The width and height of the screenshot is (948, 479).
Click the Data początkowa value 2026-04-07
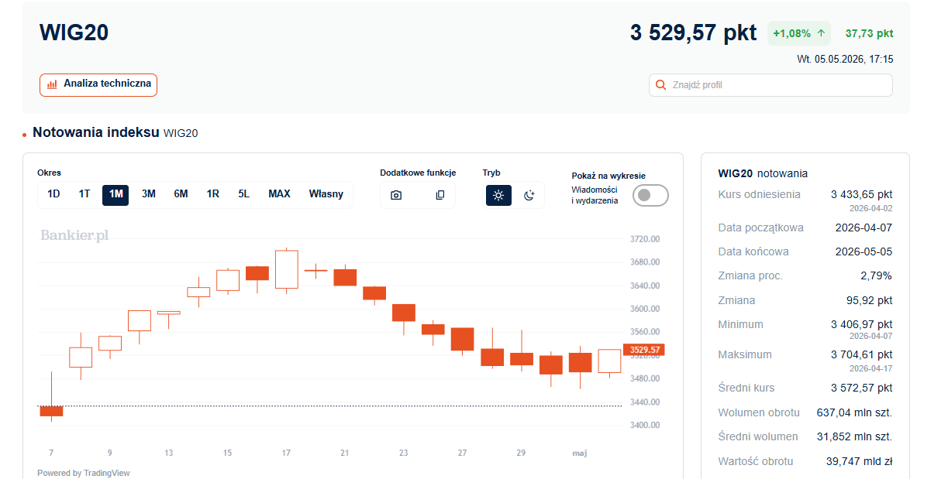[863, 228]
